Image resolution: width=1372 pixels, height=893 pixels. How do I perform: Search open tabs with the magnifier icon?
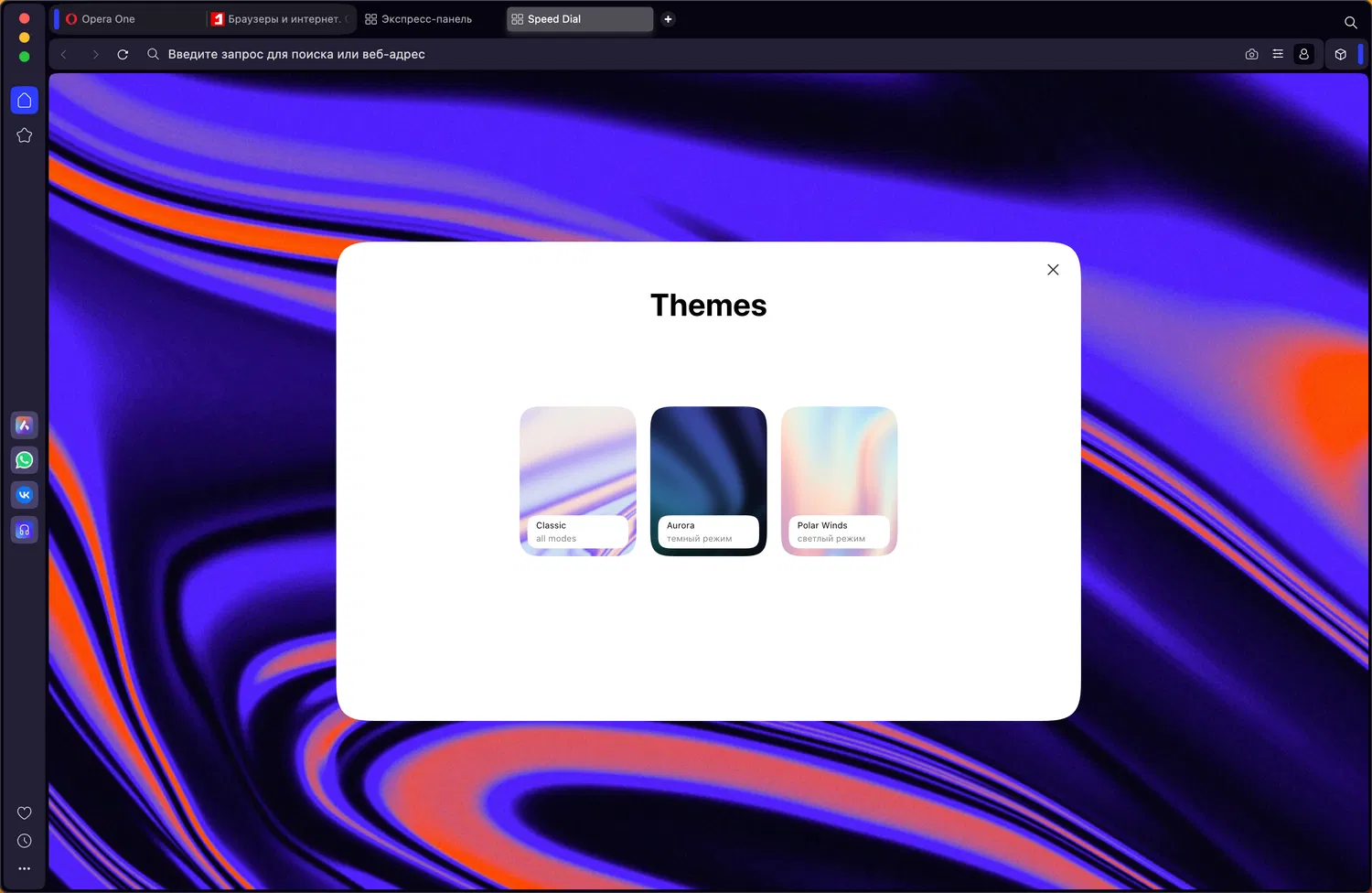click(1350, 22)
